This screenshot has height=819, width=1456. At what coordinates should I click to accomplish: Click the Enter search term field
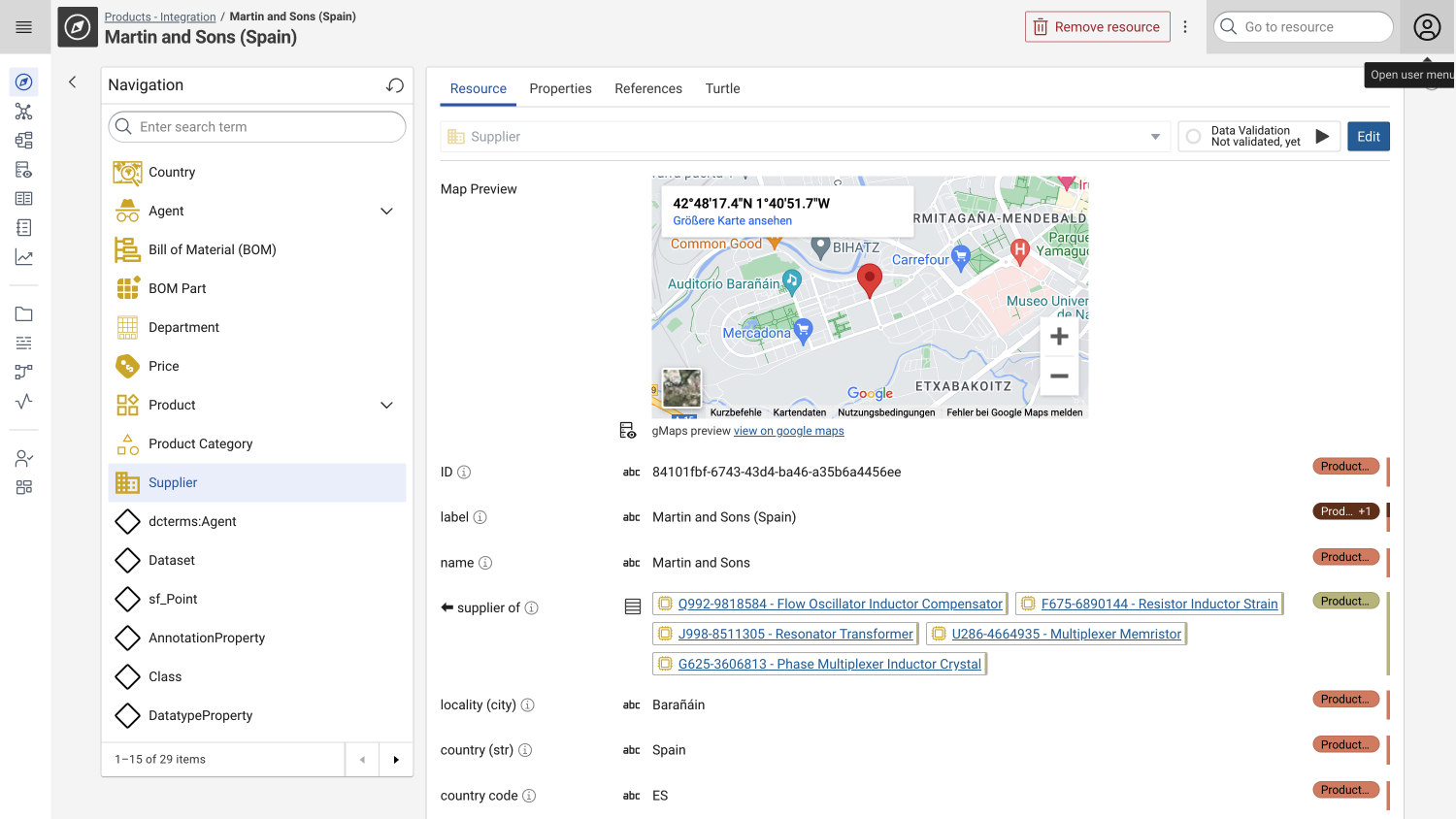(x=256, y=126)
